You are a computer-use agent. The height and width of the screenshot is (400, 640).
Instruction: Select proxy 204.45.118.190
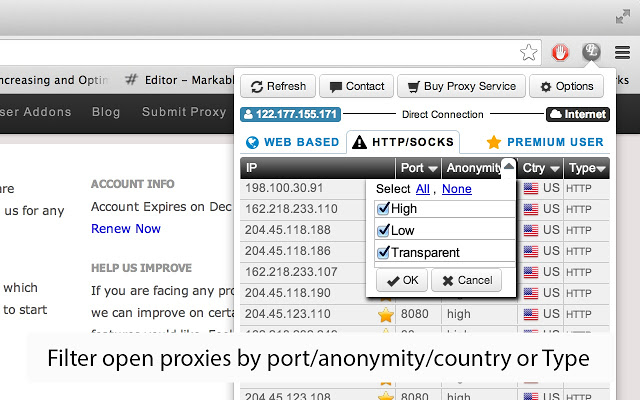[288, 293]
